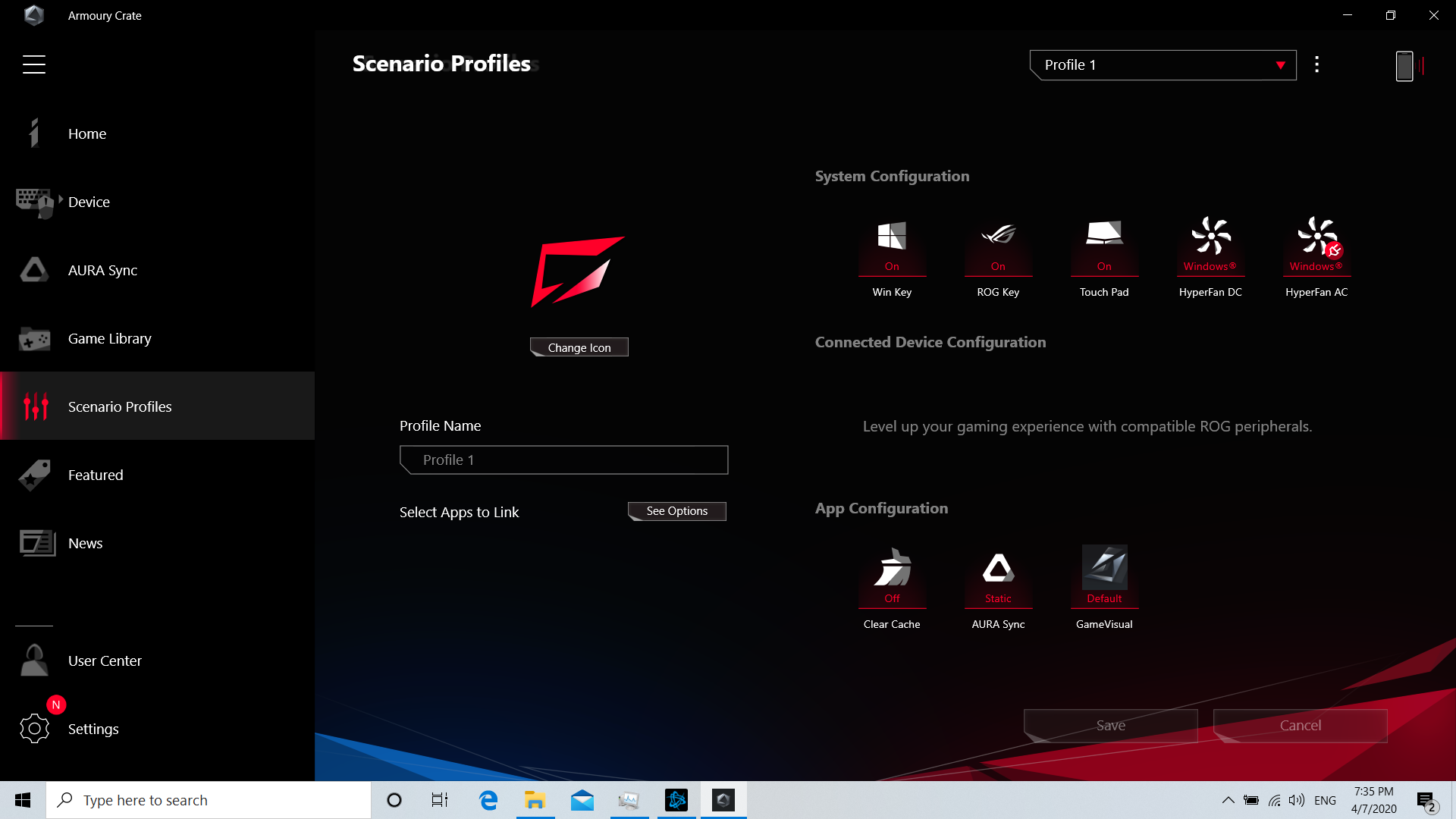
Task: Open the News section
Action: (x=157, y=543)
